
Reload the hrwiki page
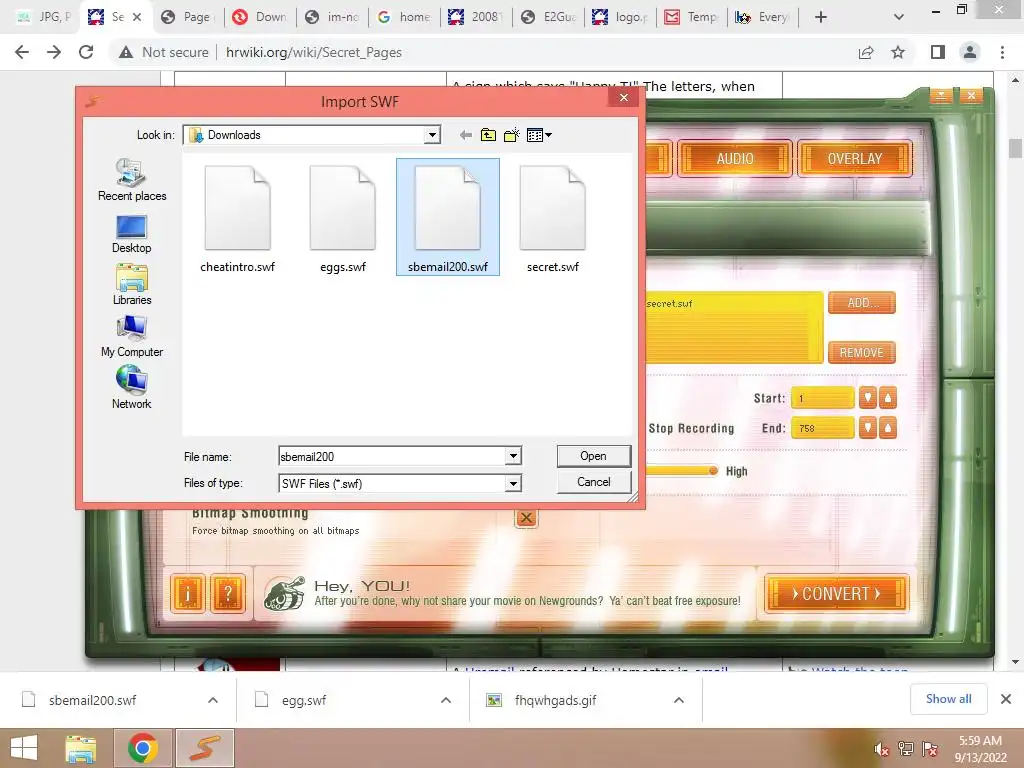point(86,52)
